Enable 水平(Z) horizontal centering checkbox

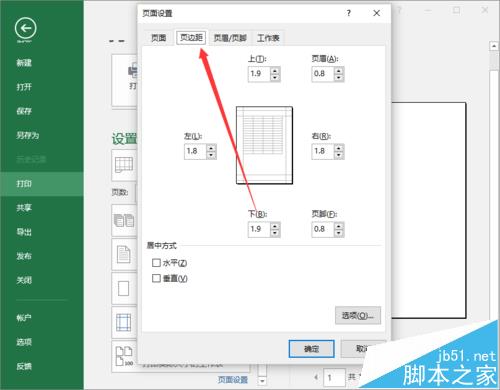coord(156,263)
